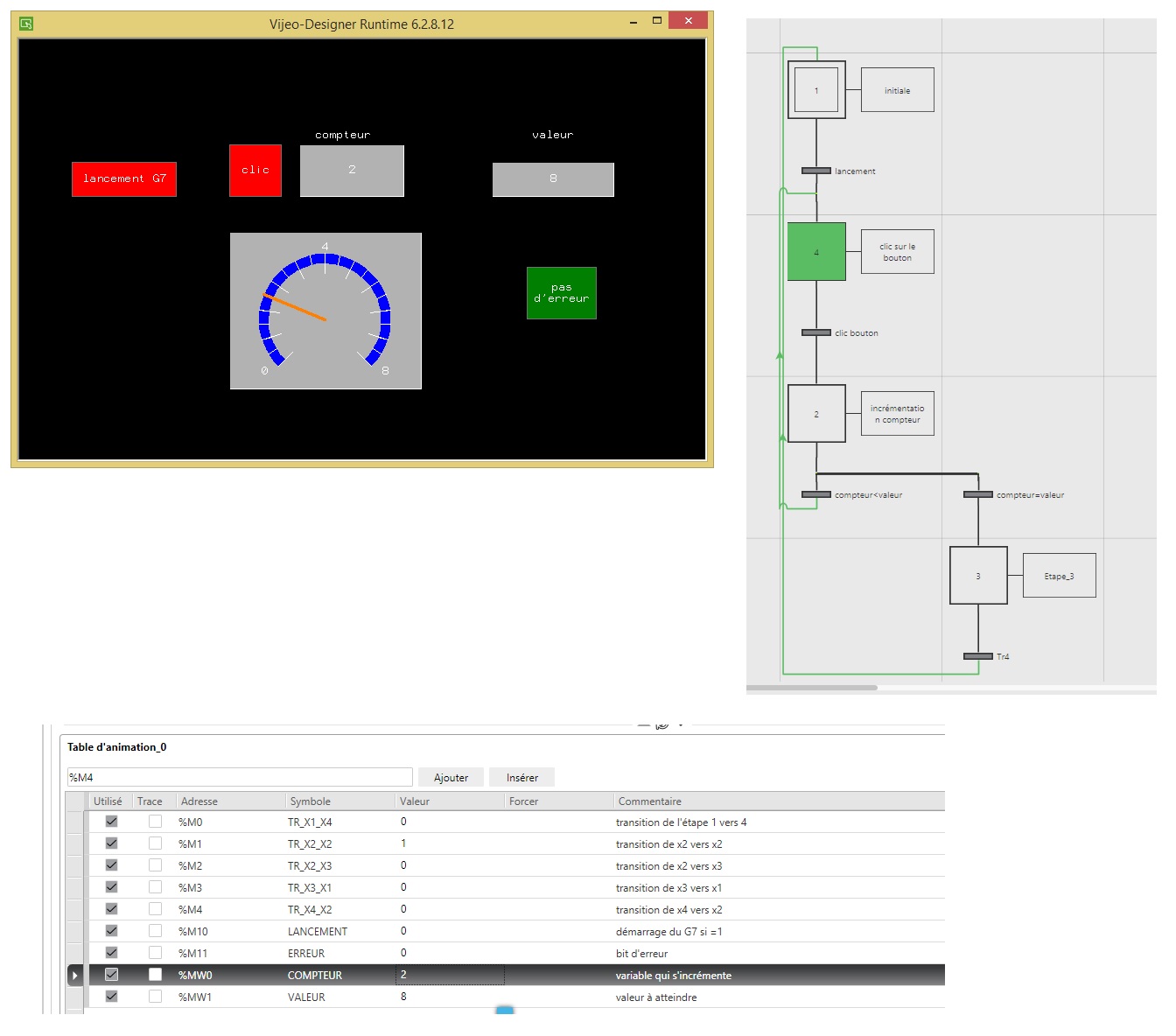Click the 'Valeur' column header

[415, 801]
